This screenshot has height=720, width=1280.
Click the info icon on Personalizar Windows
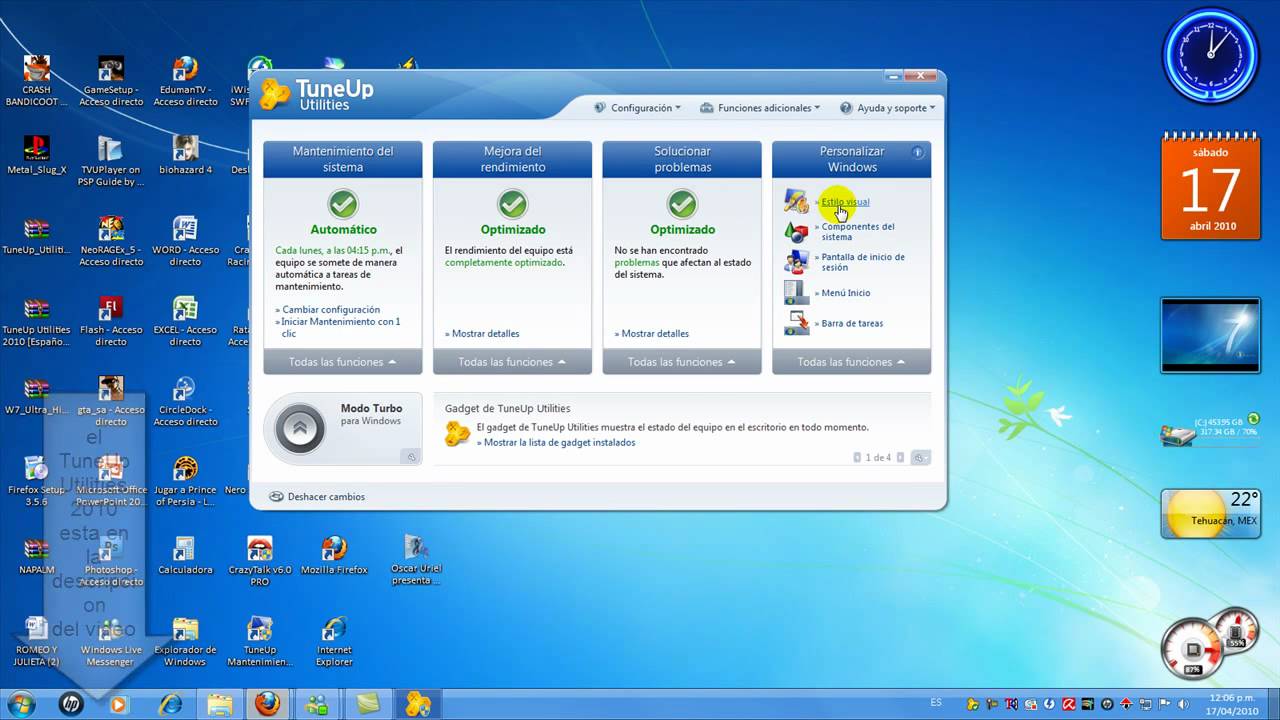(x=917, y=152)
